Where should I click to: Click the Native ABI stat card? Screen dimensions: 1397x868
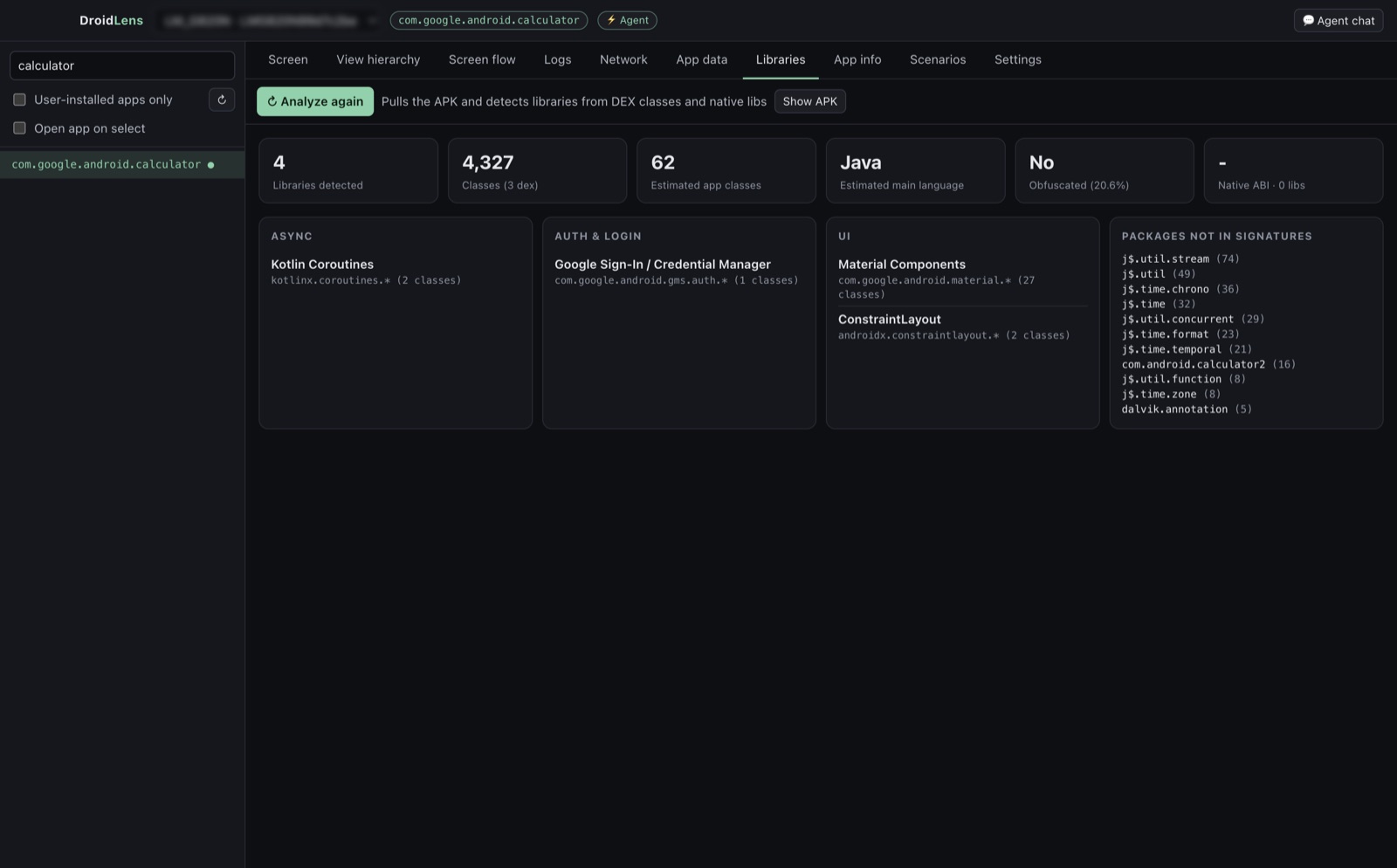coord(1293,170)
